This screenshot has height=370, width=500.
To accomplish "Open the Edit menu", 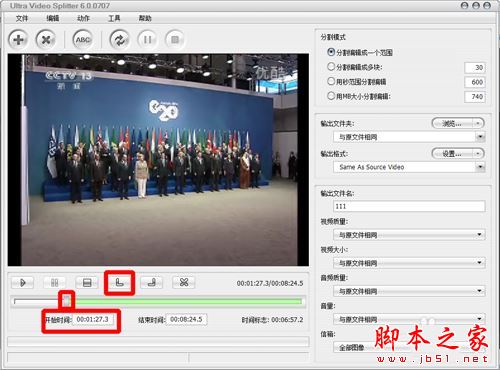I will (x=53, y=18).
